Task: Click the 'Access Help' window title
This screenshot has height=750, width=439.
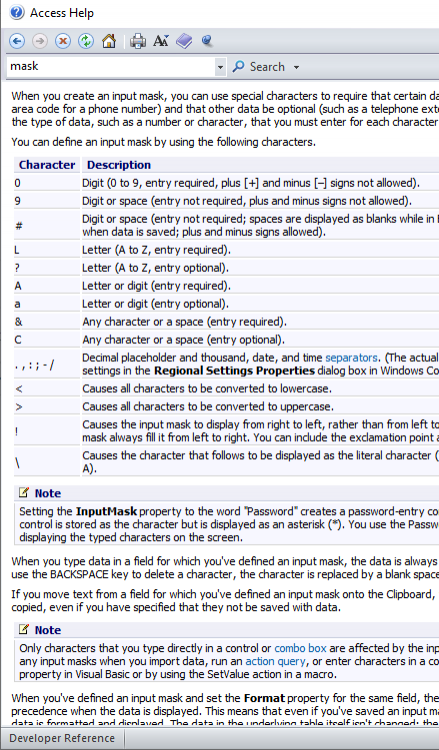Action: 62,13
